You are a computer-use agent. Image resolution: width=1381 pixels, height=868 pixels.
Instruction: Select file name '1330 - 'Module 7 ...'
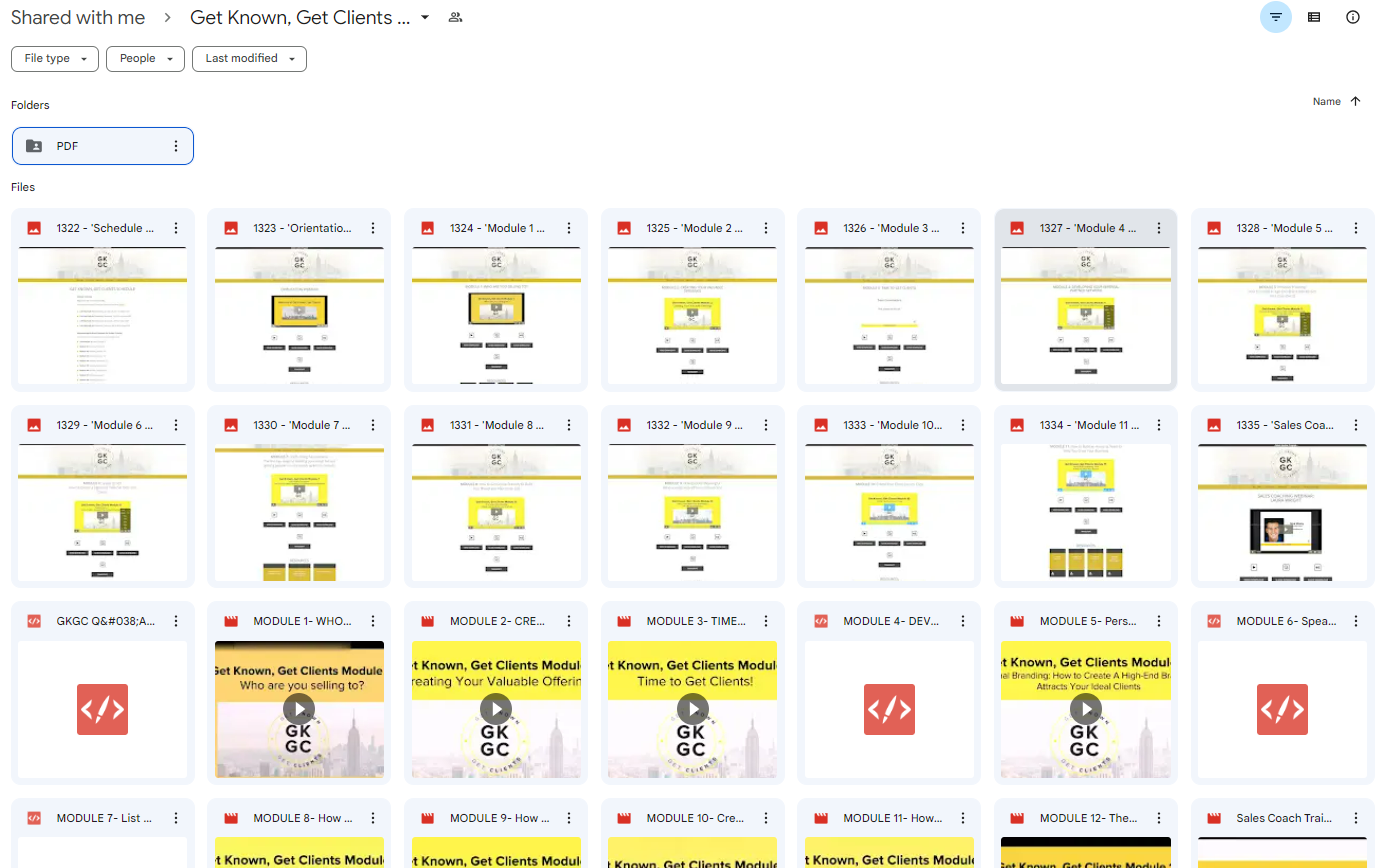pos(302,426)
